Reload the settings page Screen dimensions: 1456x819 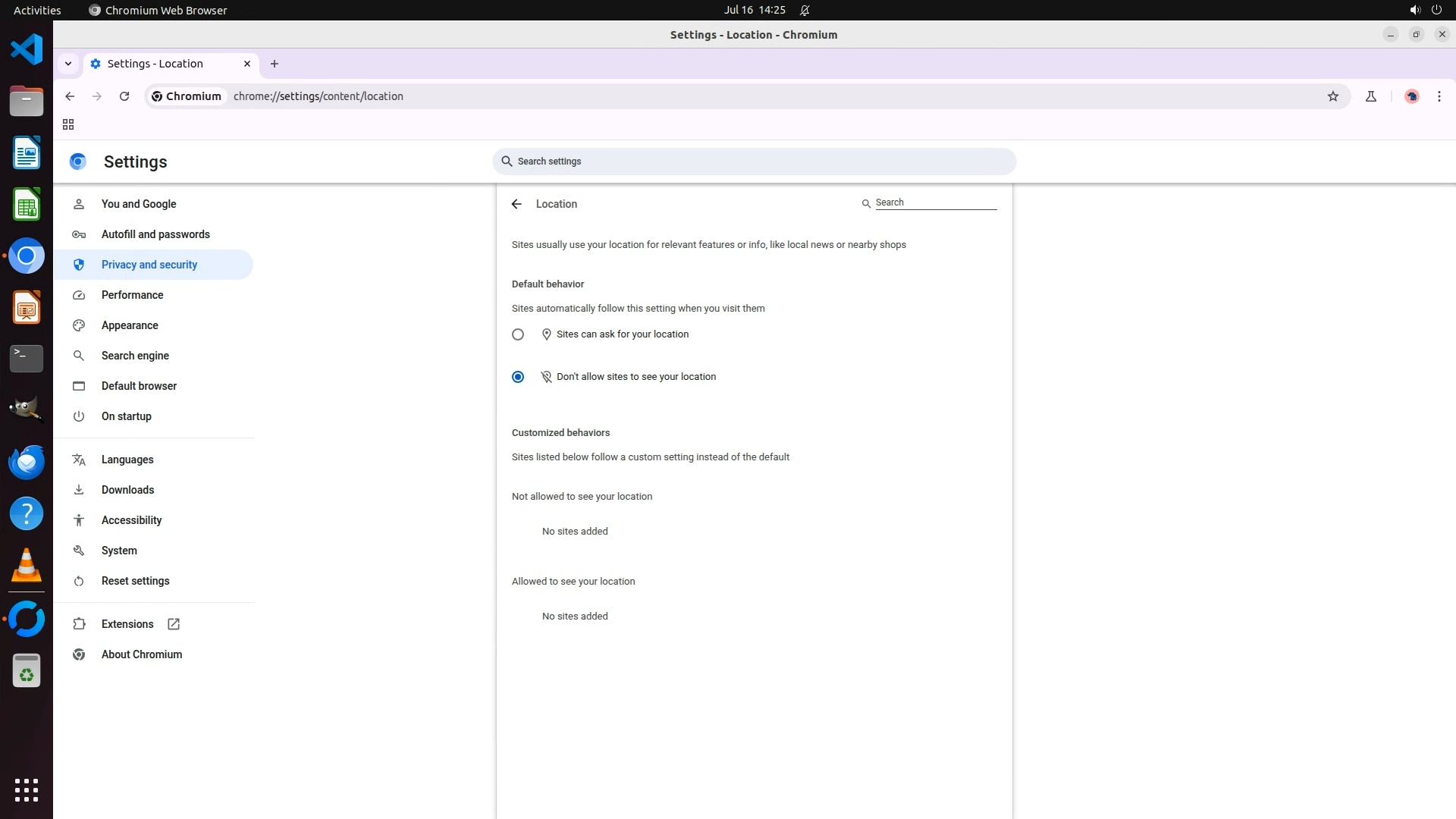[x=124, y=96]
